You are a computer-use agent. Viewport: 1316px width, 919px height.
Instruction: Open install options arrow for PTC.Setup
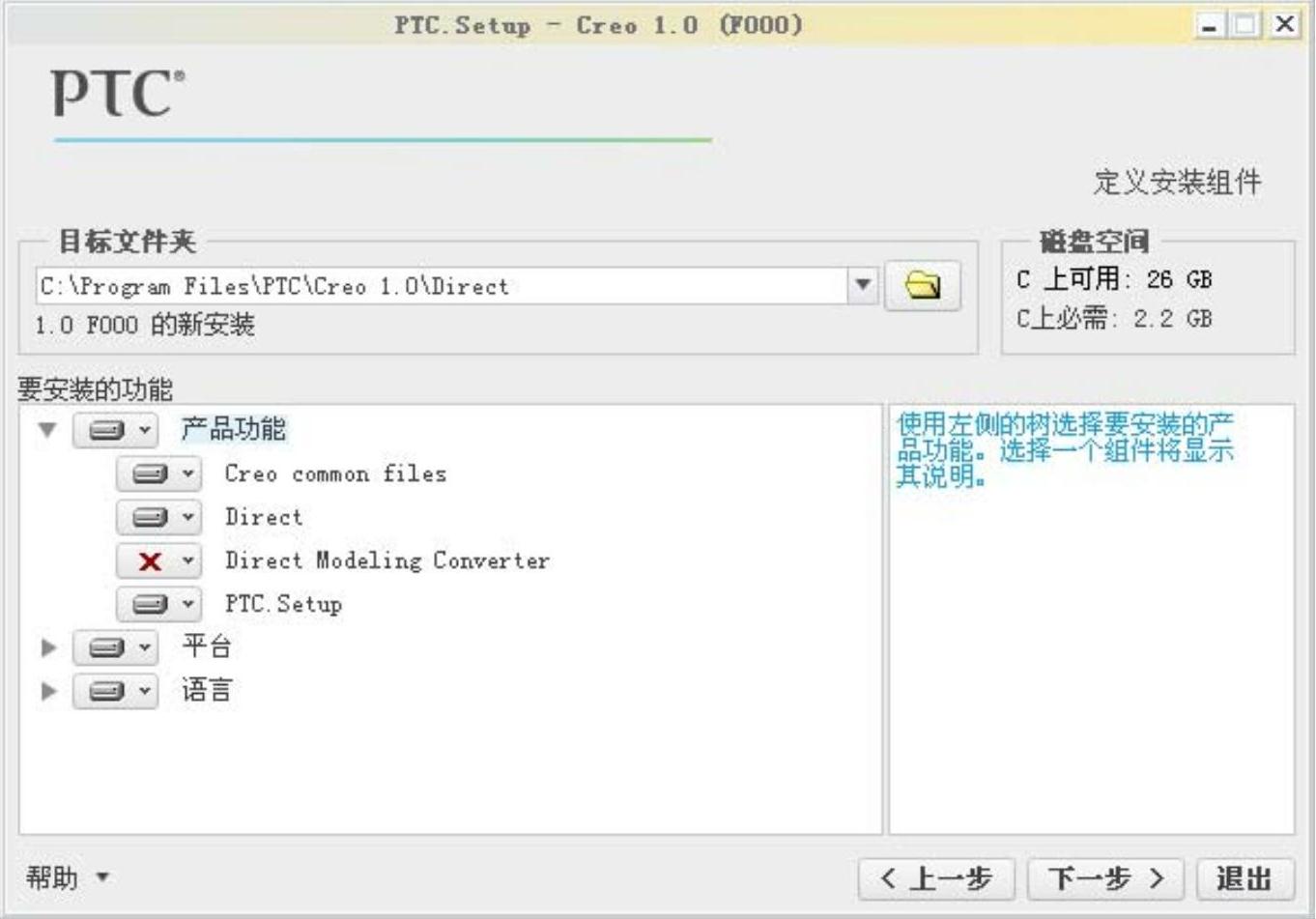point(187,604)
